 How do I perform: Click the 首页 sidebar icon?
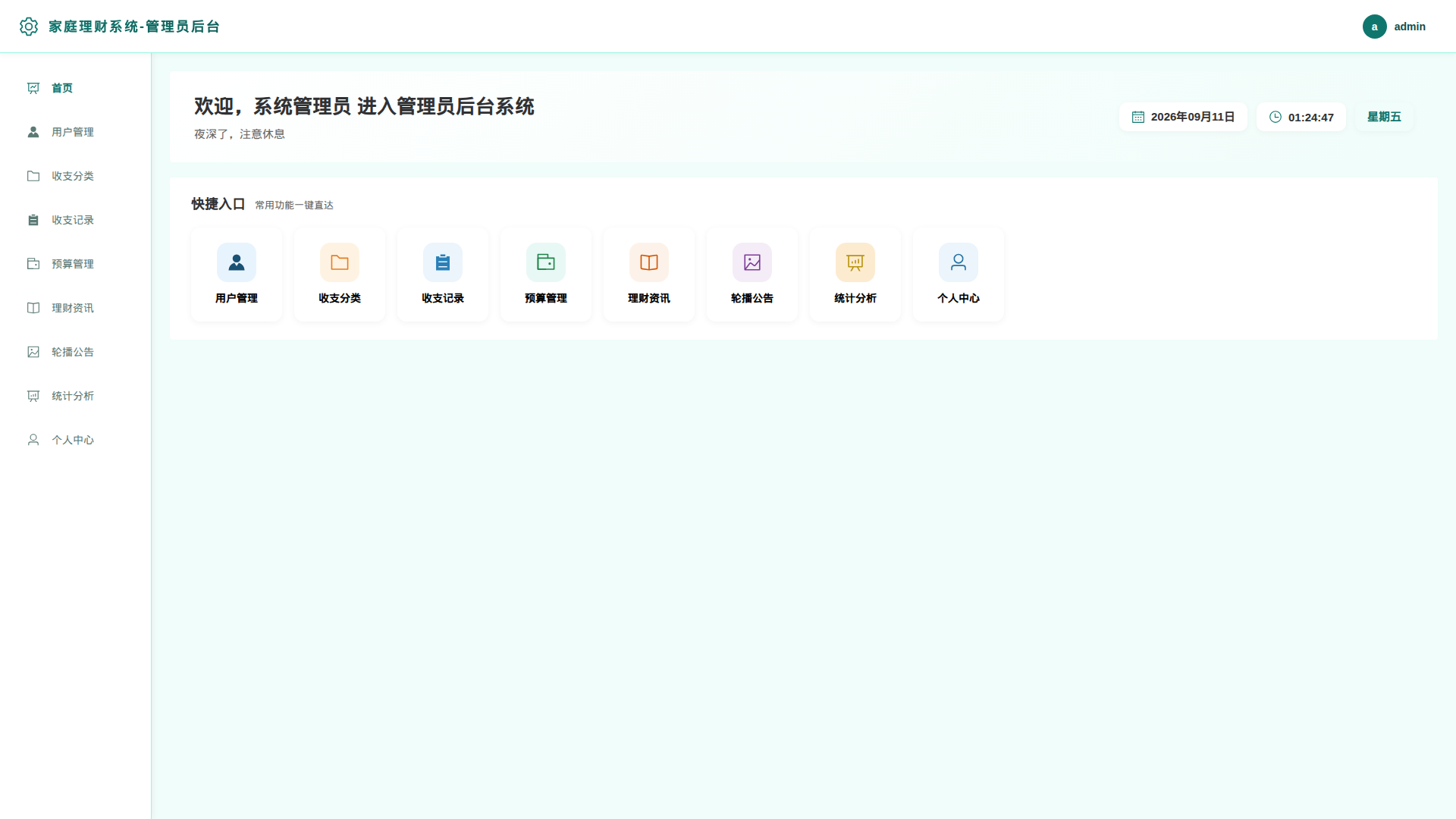tap(33, 88)
